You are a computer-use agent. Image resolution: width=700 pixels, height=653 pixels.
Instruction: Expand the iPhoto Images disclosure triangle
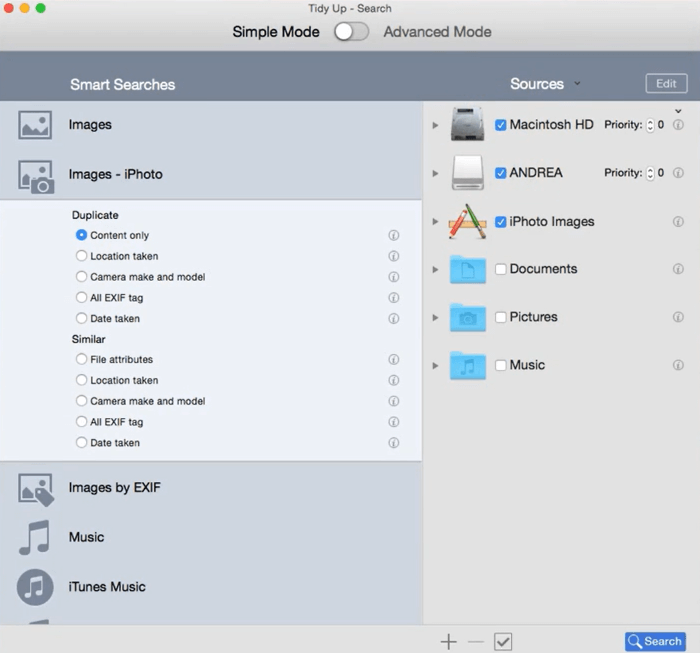435,221
